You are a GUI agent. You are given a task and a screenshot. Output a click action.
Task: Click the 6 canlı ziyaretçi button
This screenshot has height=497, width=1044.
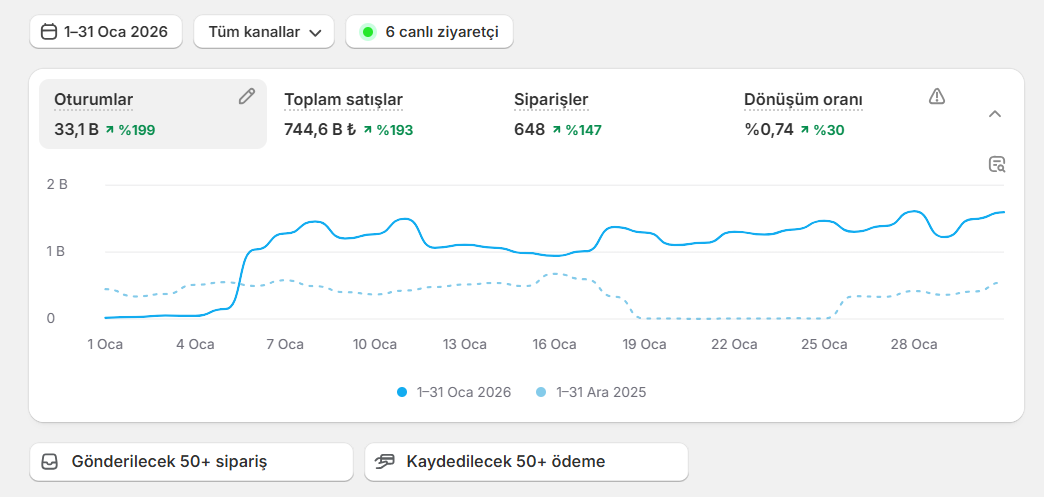[x=429, y=32]
